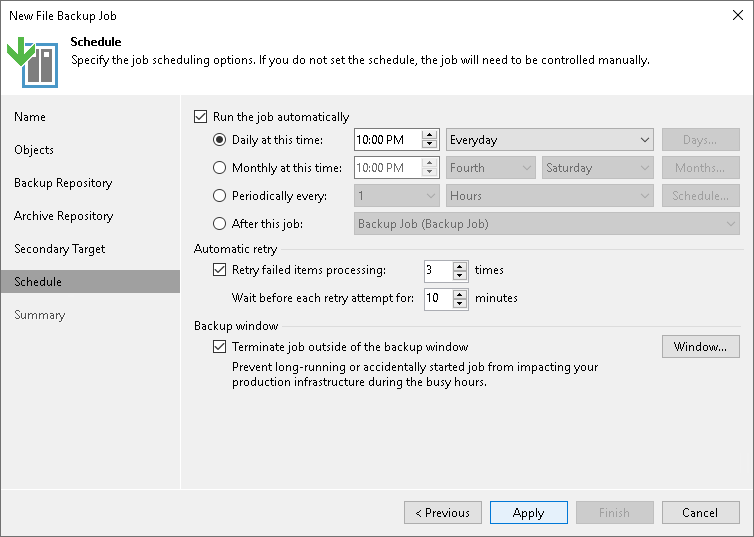Go to the Backup Repository step
This screenshot has width=754, height=537.
pyautogui.click(x=63, y=183)
